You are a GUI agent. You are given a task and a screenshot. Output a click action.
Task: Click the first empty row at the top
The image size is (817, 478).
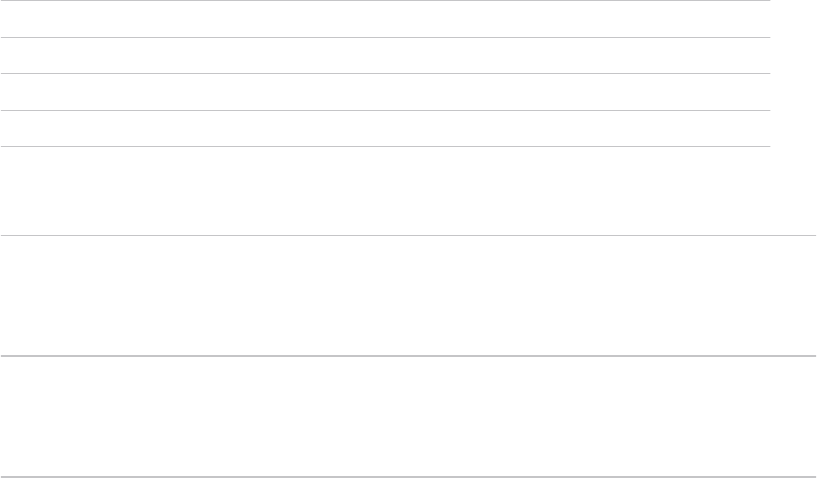(x=385, y=19)
